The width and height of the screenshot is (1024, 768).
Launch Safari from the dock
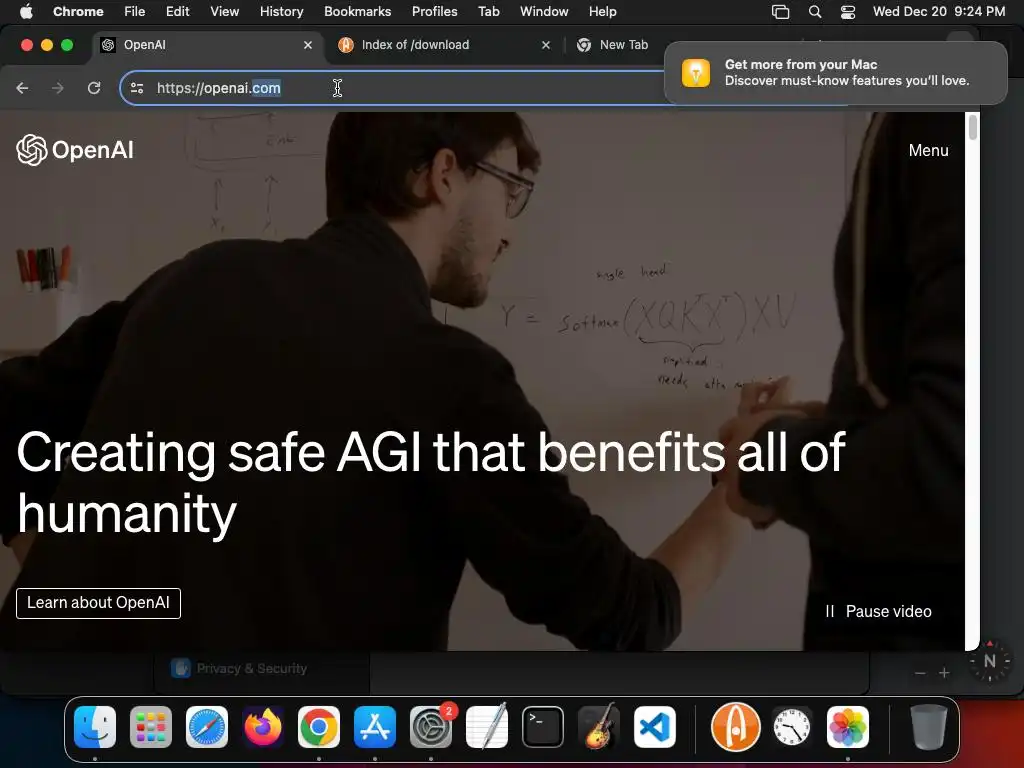(207, 727)
